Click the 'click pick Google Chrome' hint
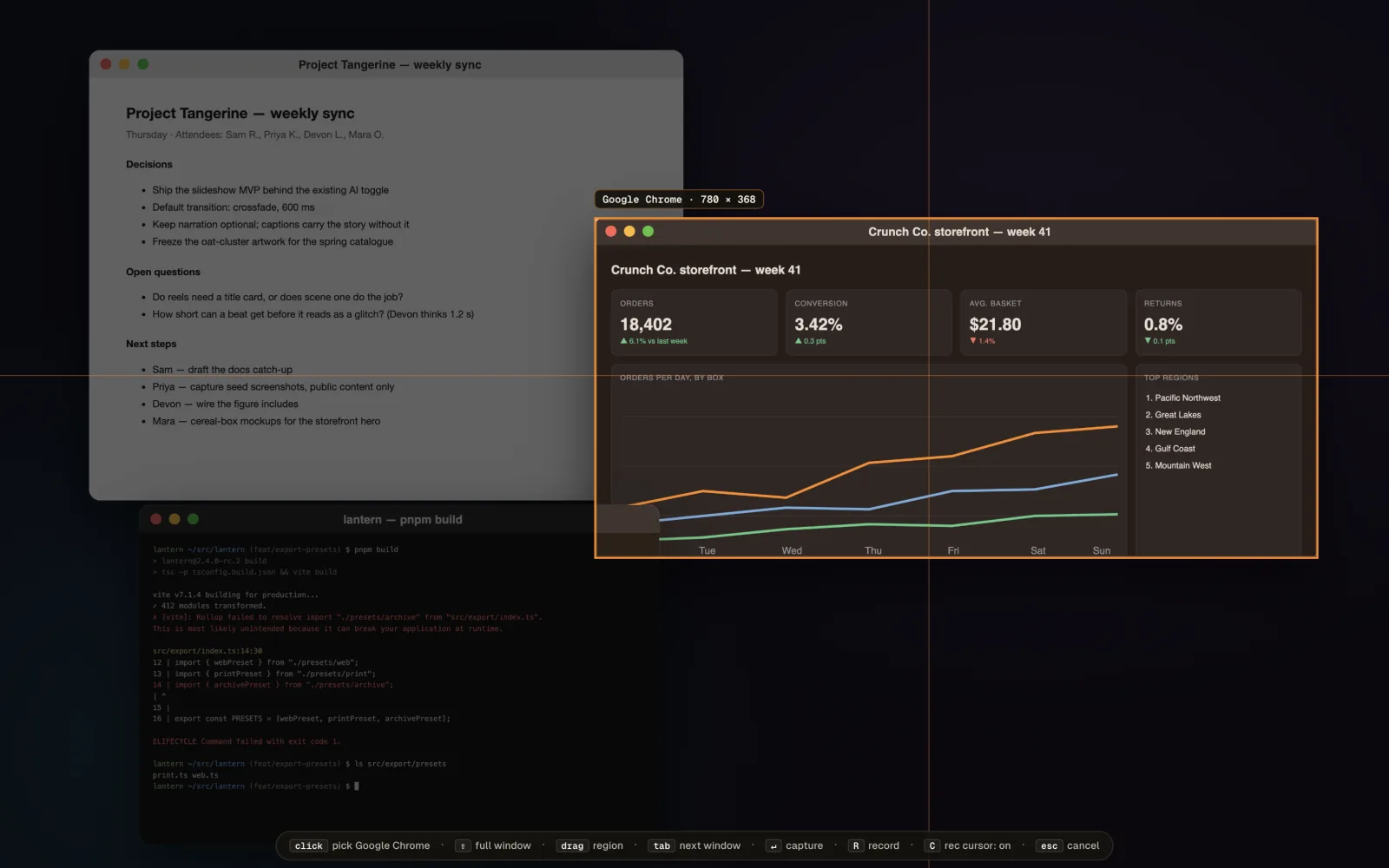 click(361, 845)
